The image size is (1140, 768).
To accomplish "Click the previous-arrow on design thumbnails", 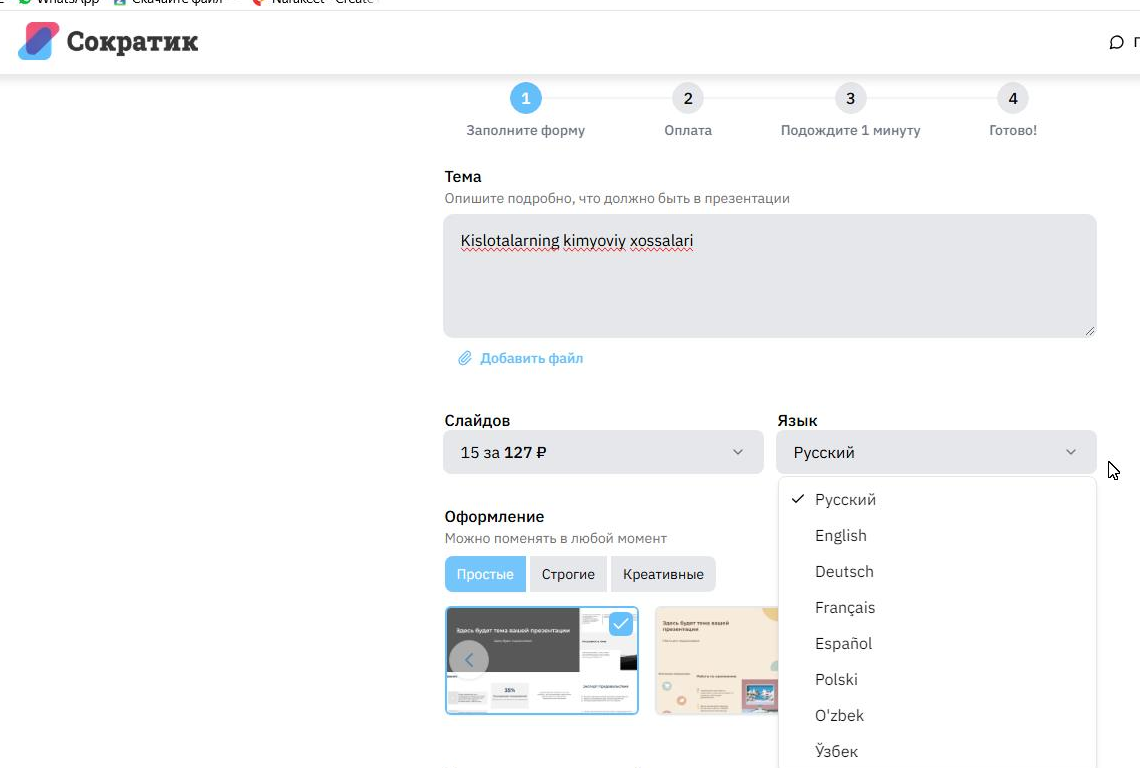I will point(469,660).
